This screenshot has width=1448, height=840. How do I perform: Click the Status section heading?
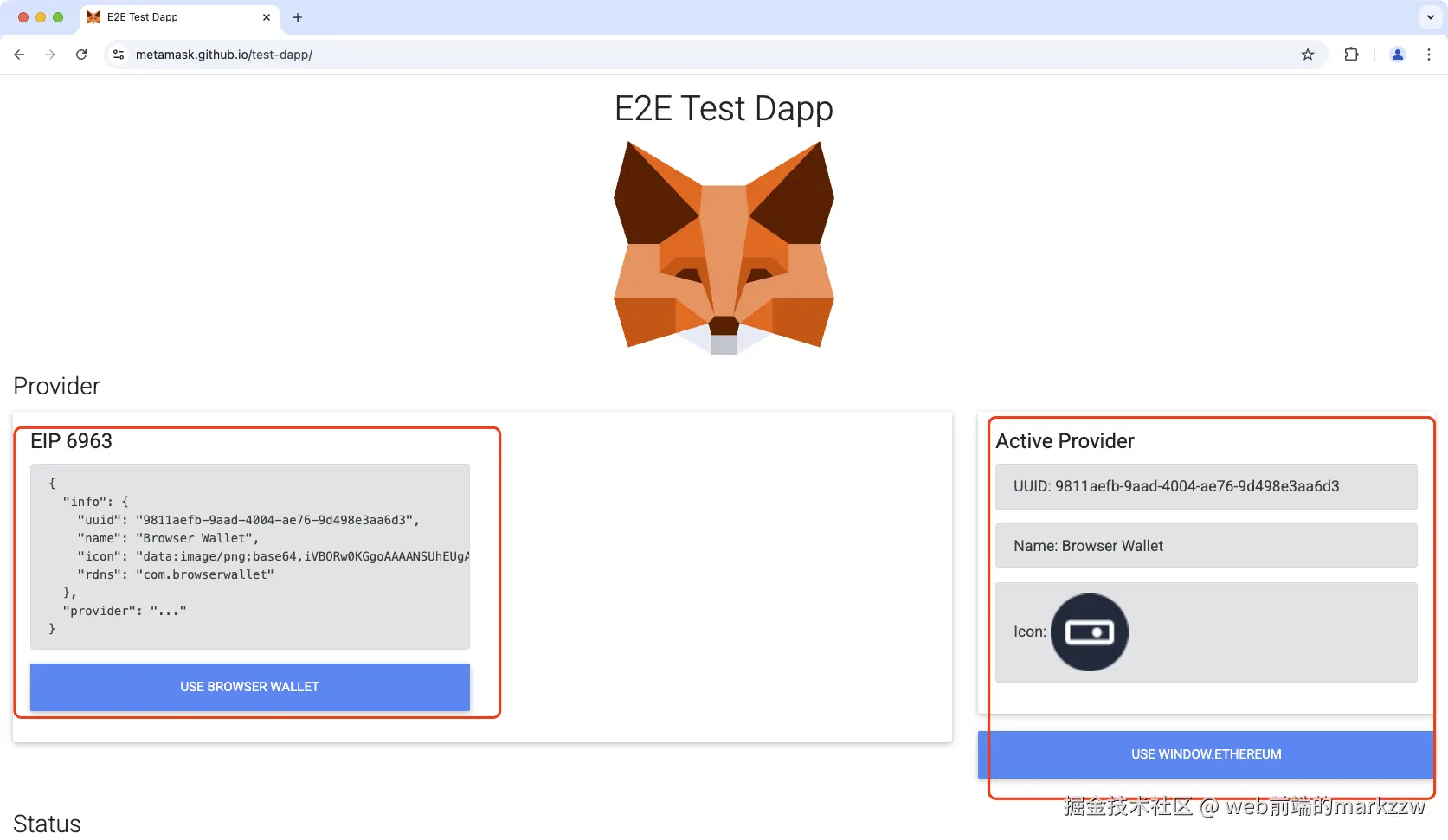pyautogui.click(x=48, y=824)
